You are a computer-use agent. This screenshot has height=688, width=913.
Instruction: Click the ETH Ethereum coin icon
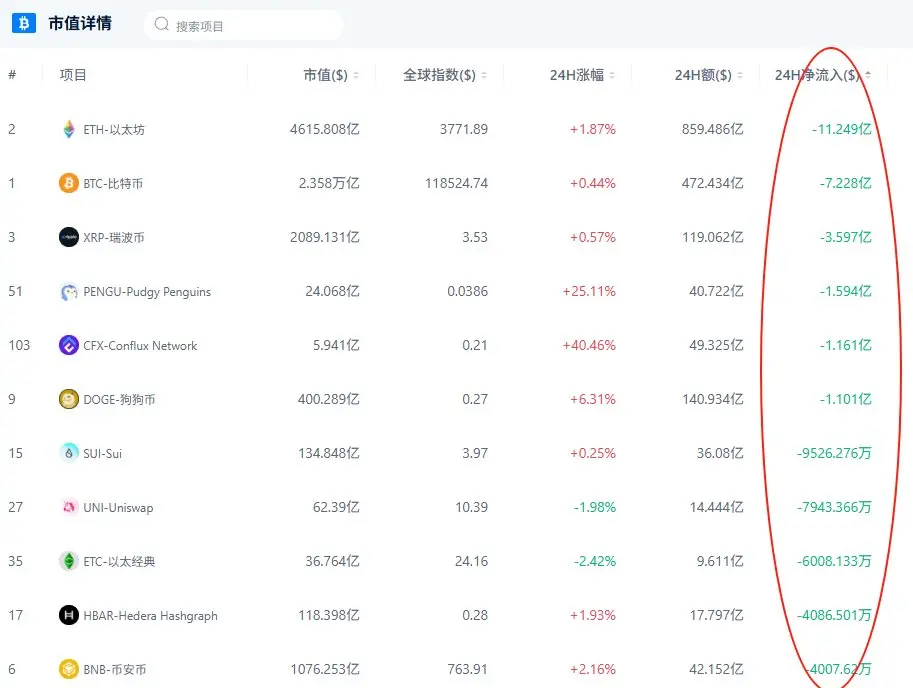69,129
